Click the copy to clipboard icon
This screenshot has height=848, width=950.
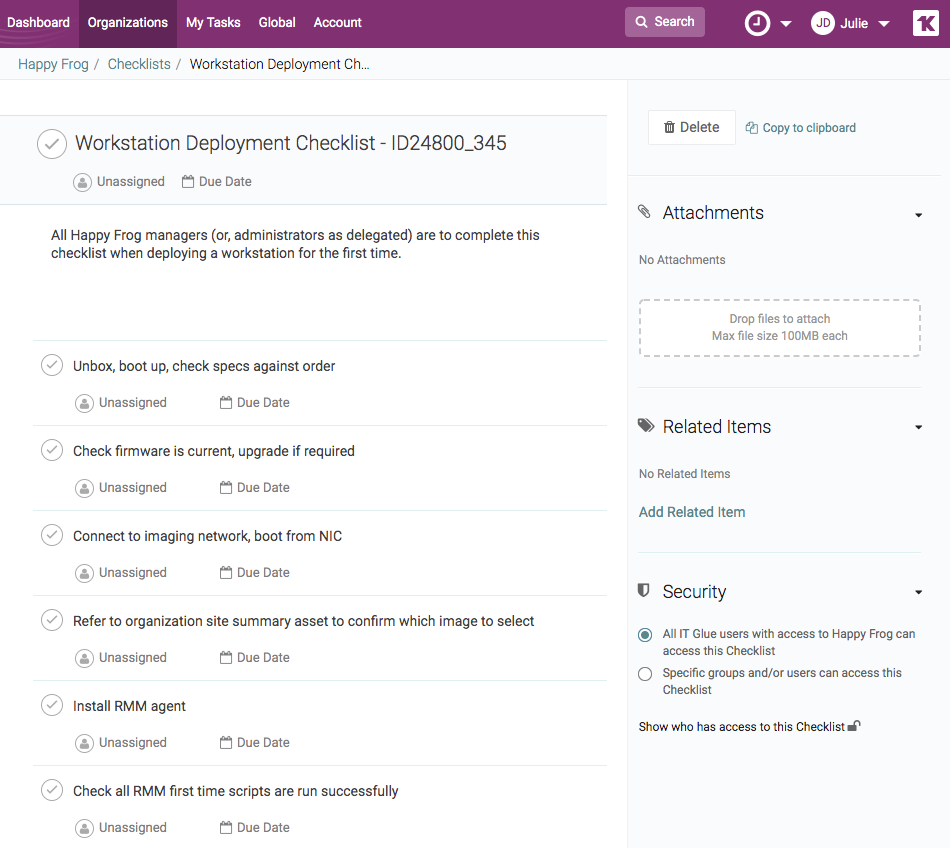pos(751,128)
